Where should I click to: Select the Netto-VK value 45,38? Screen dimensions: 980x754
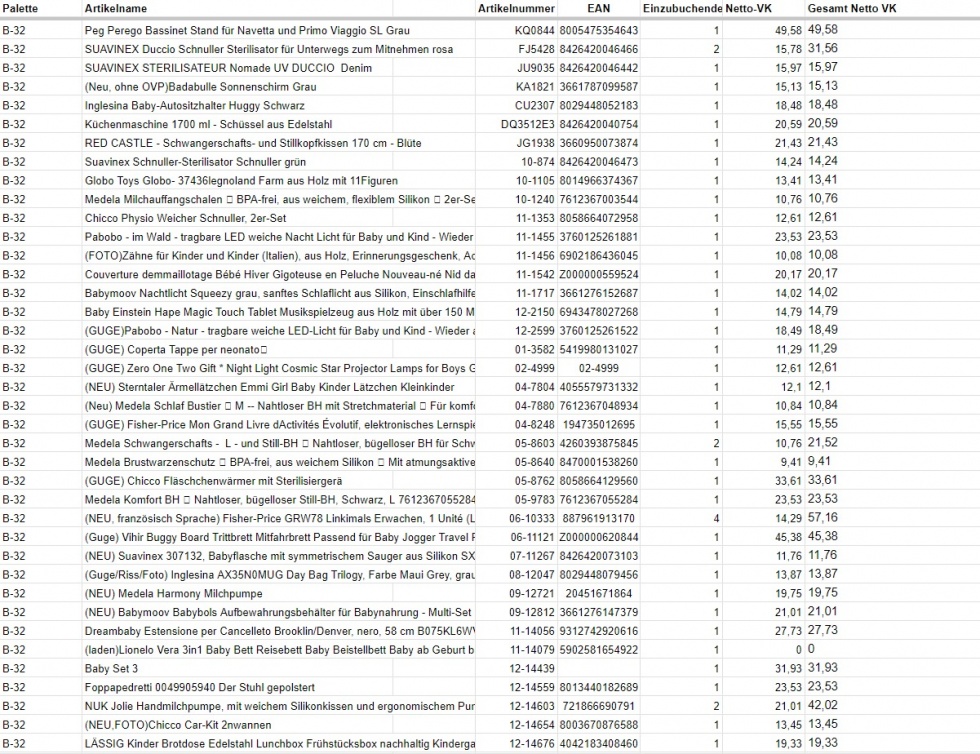pyautogui.click(x=788, y=537)
